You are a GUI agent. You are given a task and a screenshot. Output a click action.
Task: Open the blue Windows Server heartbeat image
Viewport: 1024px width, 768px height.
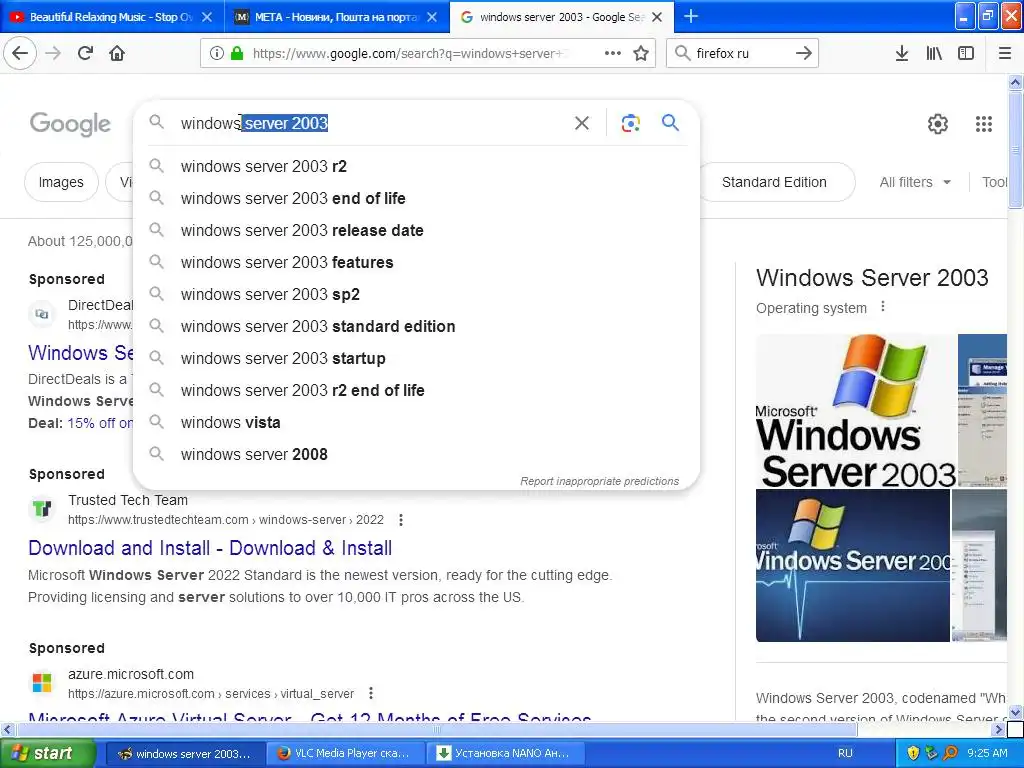pos(853,566)
